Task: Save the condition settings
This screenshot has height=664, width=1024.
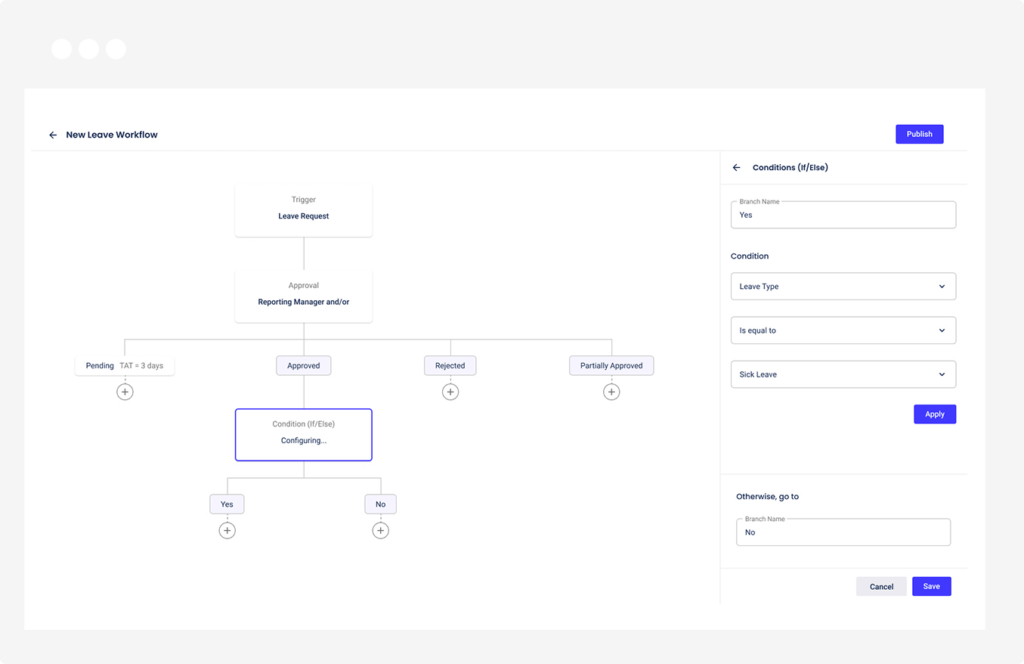Action: [931, 586]
